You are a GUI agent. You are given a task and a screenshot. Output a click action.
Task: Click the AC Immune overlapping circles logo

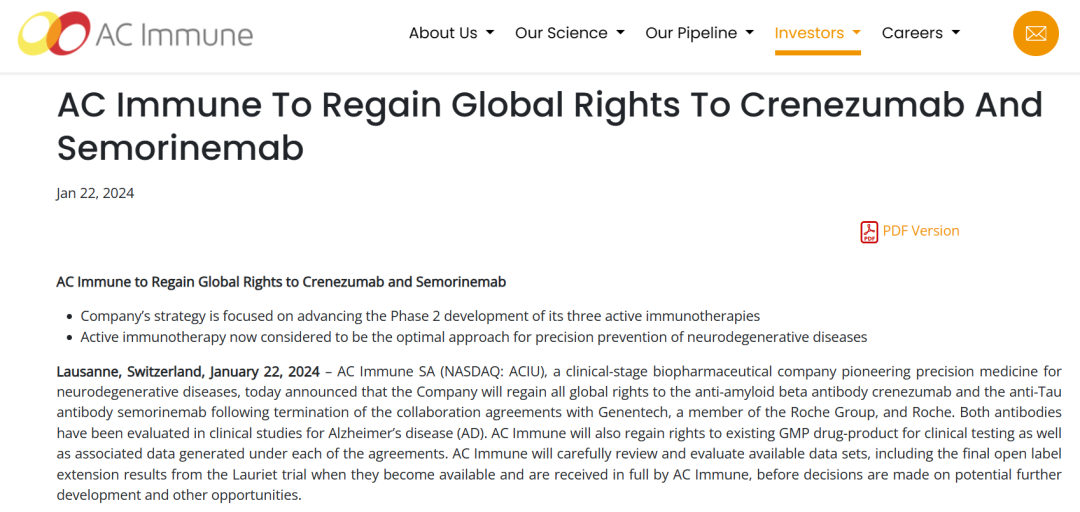54,33
